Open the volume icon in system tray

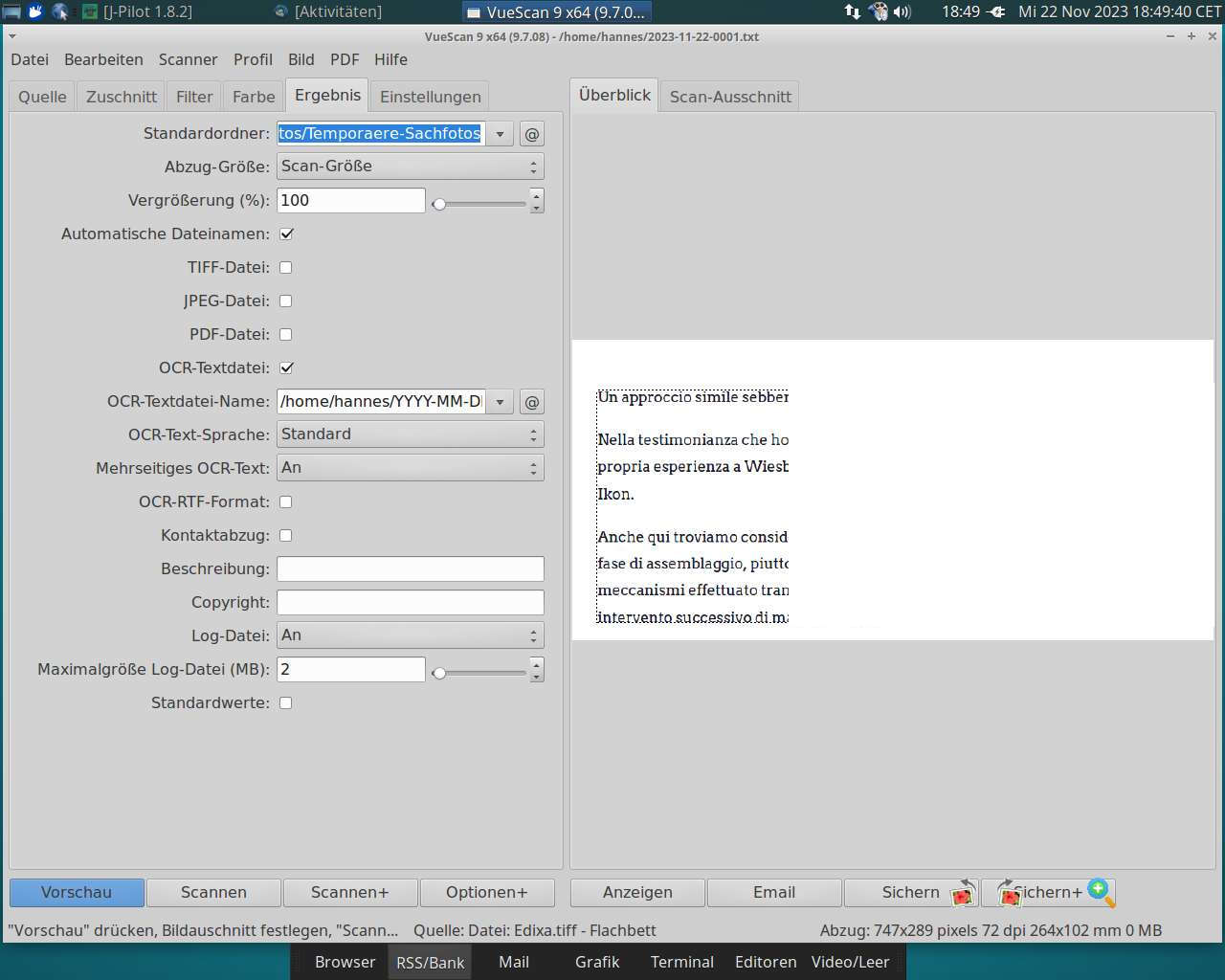(902, 12)
